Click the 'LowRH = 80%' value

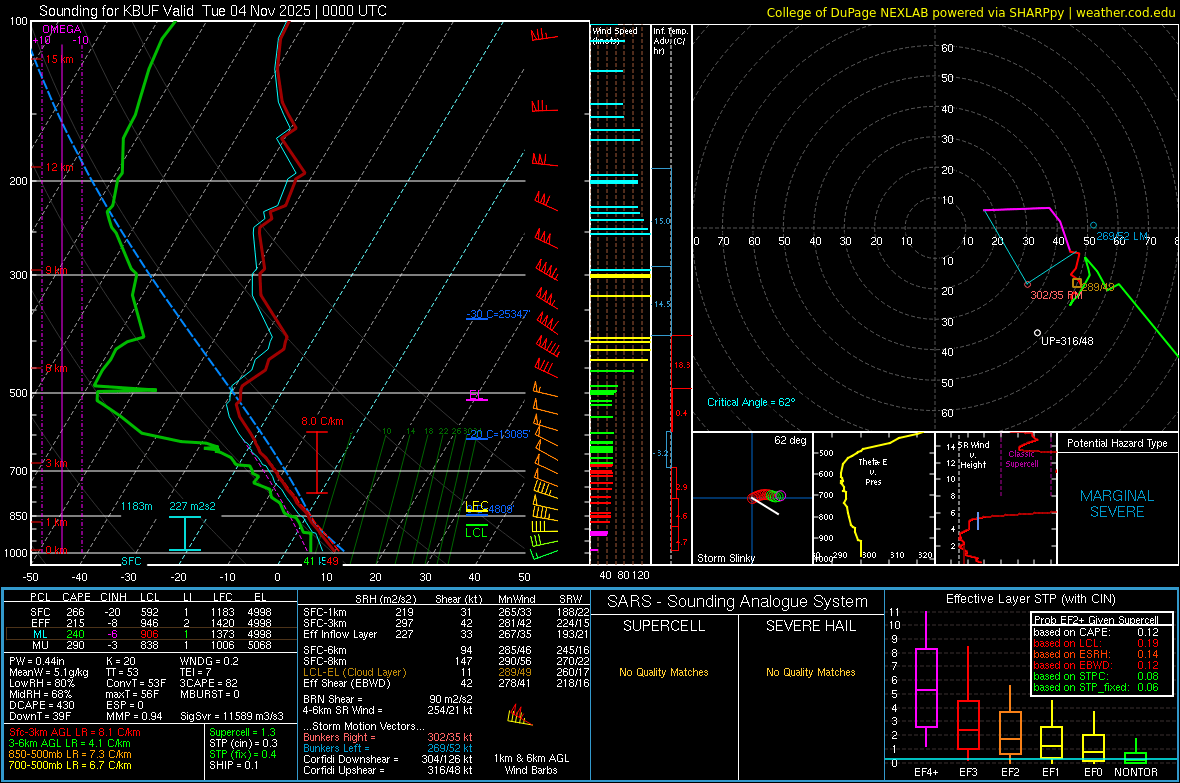(x=41, y=684)
